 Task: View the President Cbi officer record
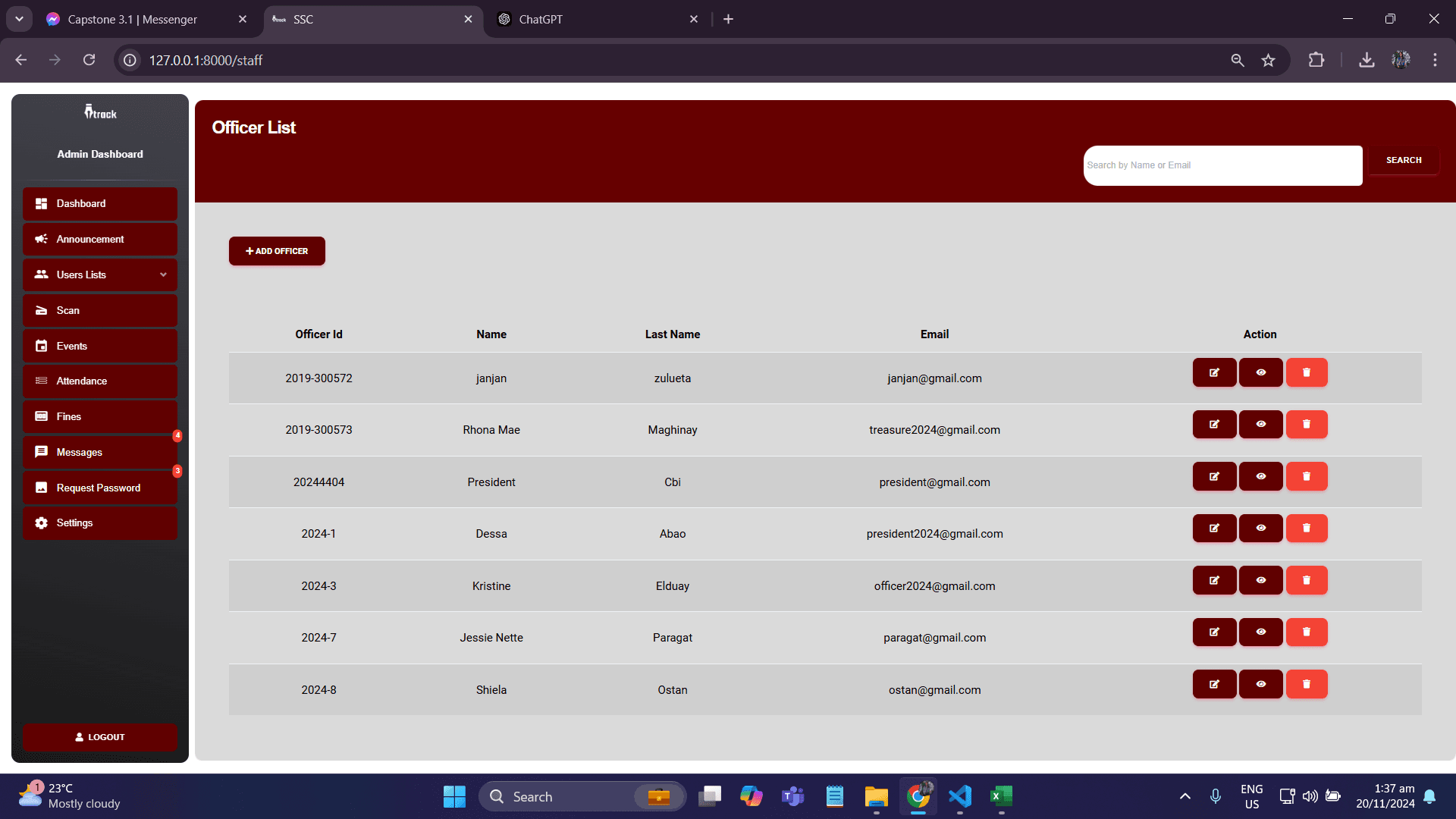click(x=1260, y=476)
